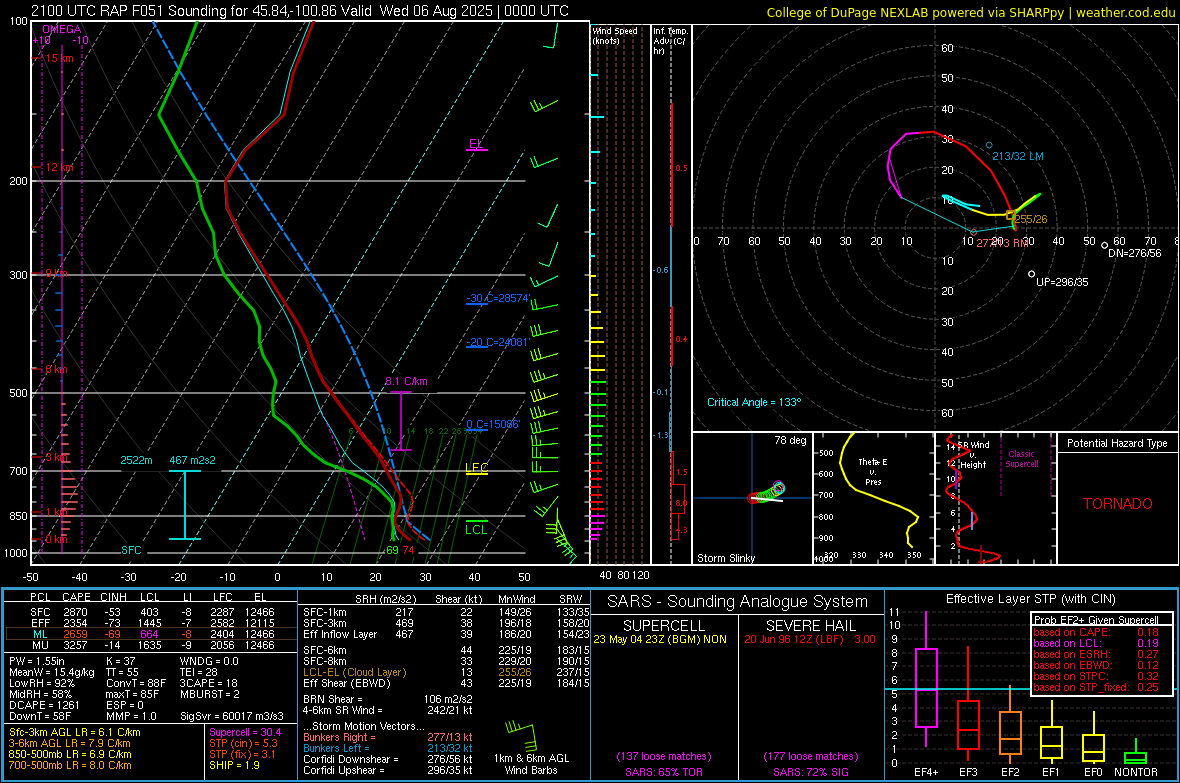Select the Eff Shear (EBWD) row
The height and width of the screenshot is (783, 1180).
click(x=446, y=684)
